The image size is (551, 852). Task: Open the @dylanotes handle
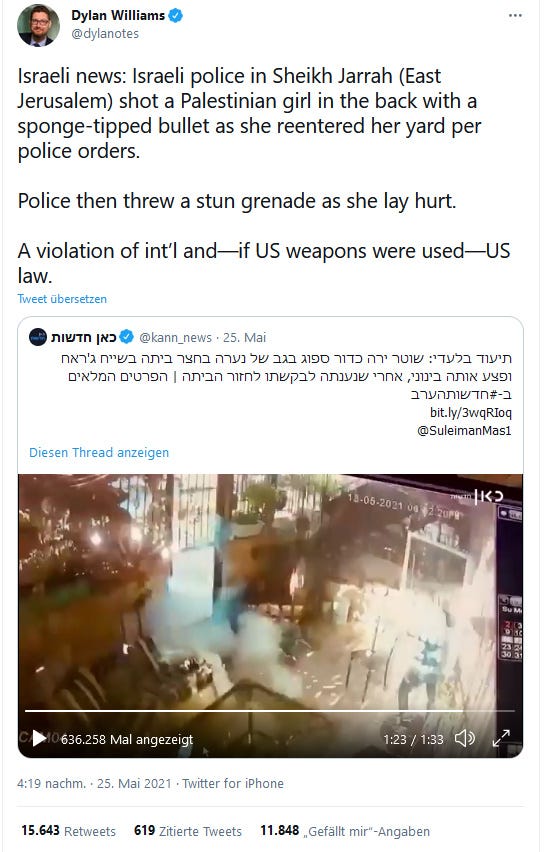pyautogui.click(x=105, y=34)
